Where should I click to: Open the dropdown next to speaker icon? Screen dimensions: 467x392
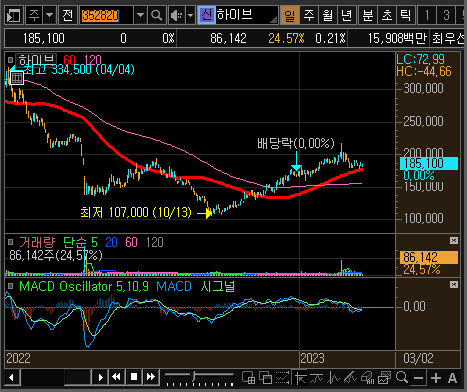click(x=190, y=15)
